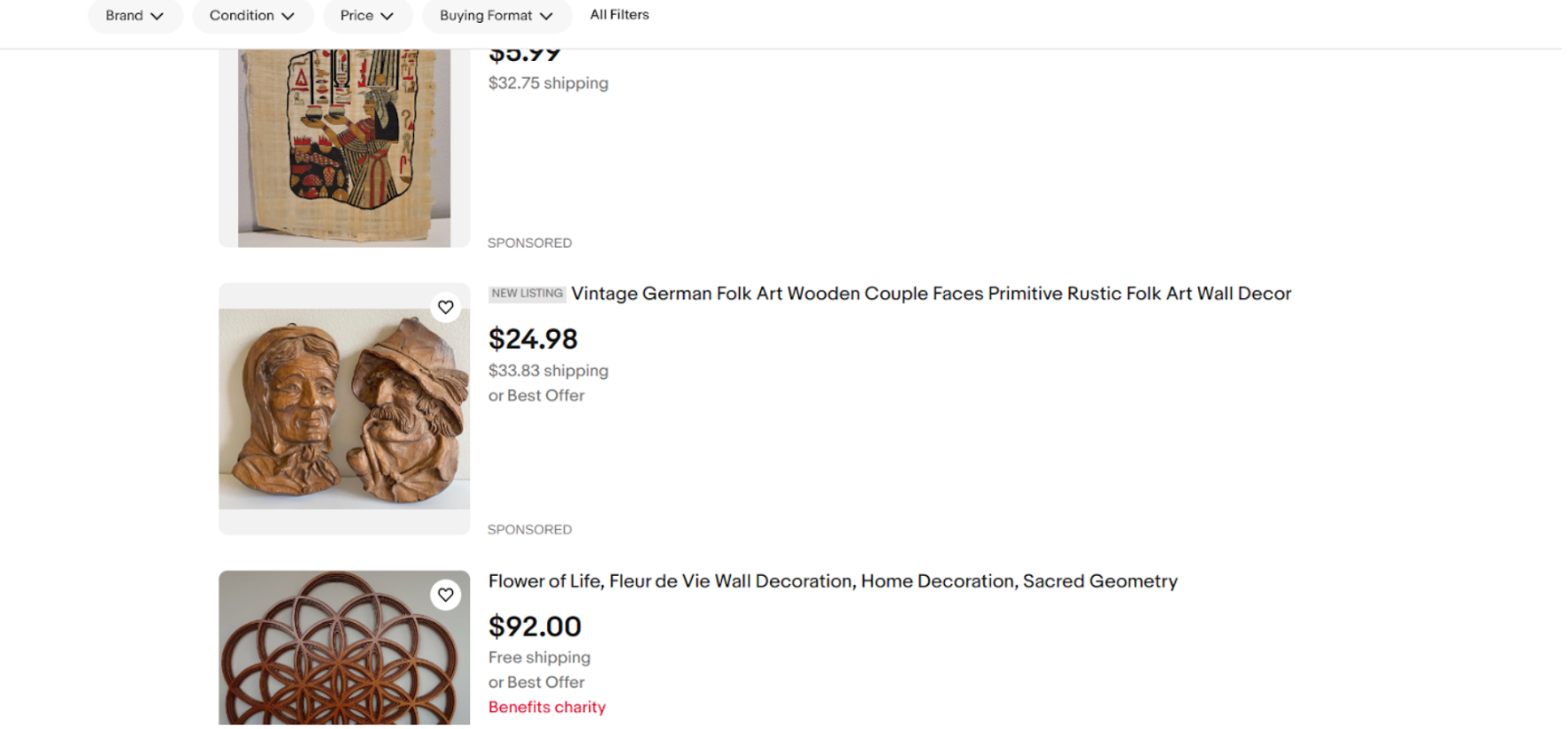Open Flower of Life, Fleur de Vie listing
1568x729 pixels.
(x=833, y=581)
